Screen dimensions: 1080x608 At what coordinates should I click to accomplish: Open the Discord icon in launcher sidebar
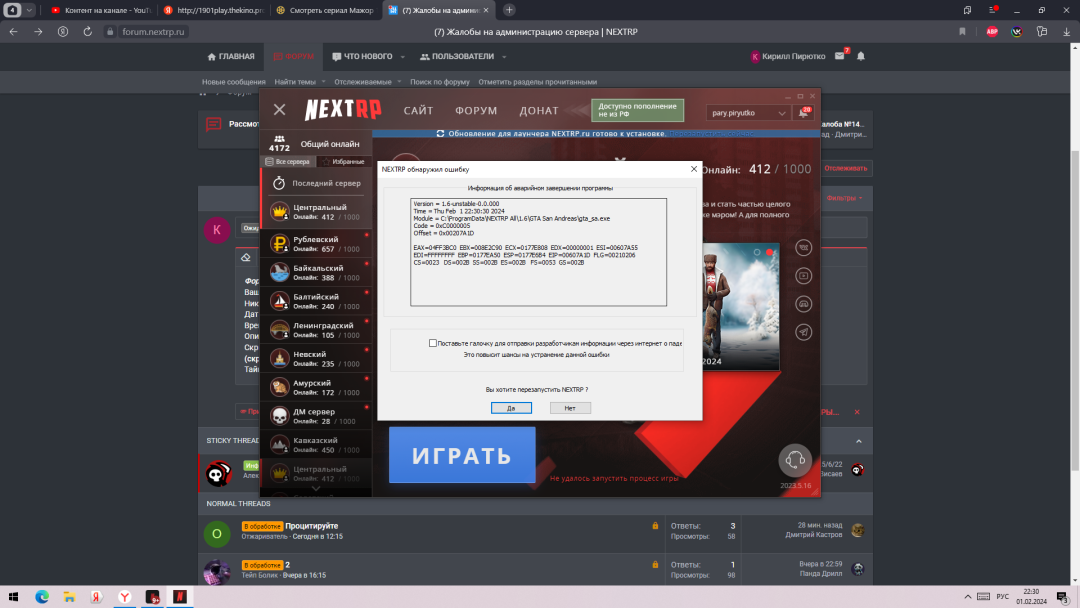[804, 304]
